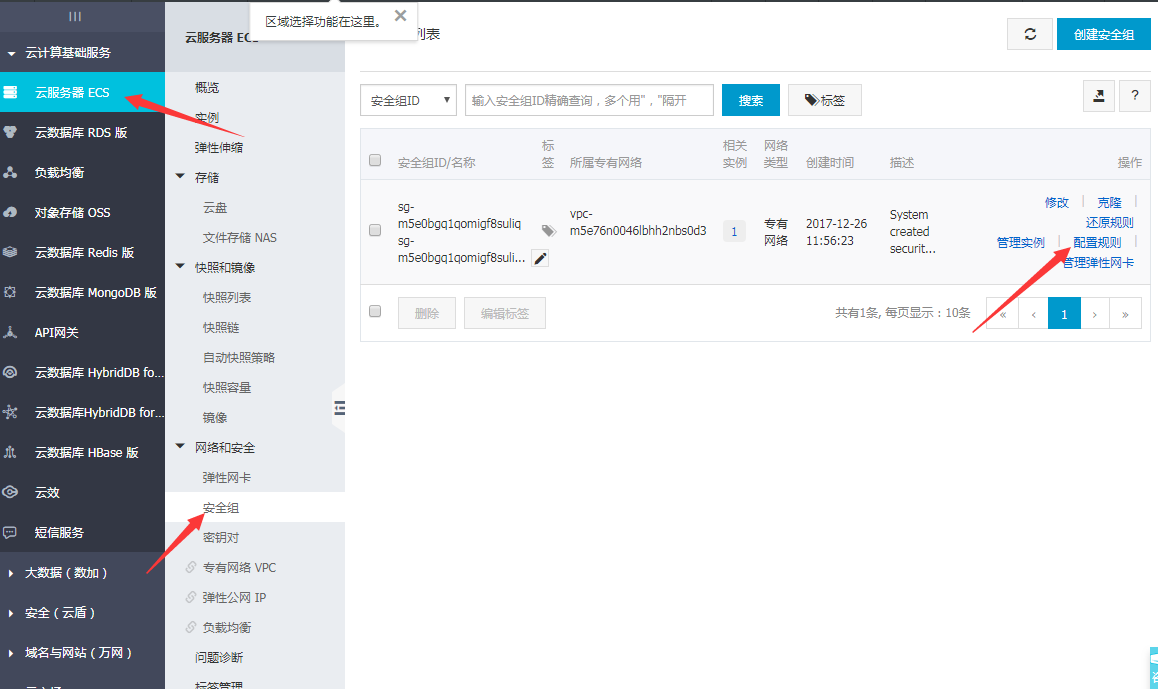Click the pencil edit icon beside security group name
Screen dimensions: 1158x689
(x=540, y=258)
